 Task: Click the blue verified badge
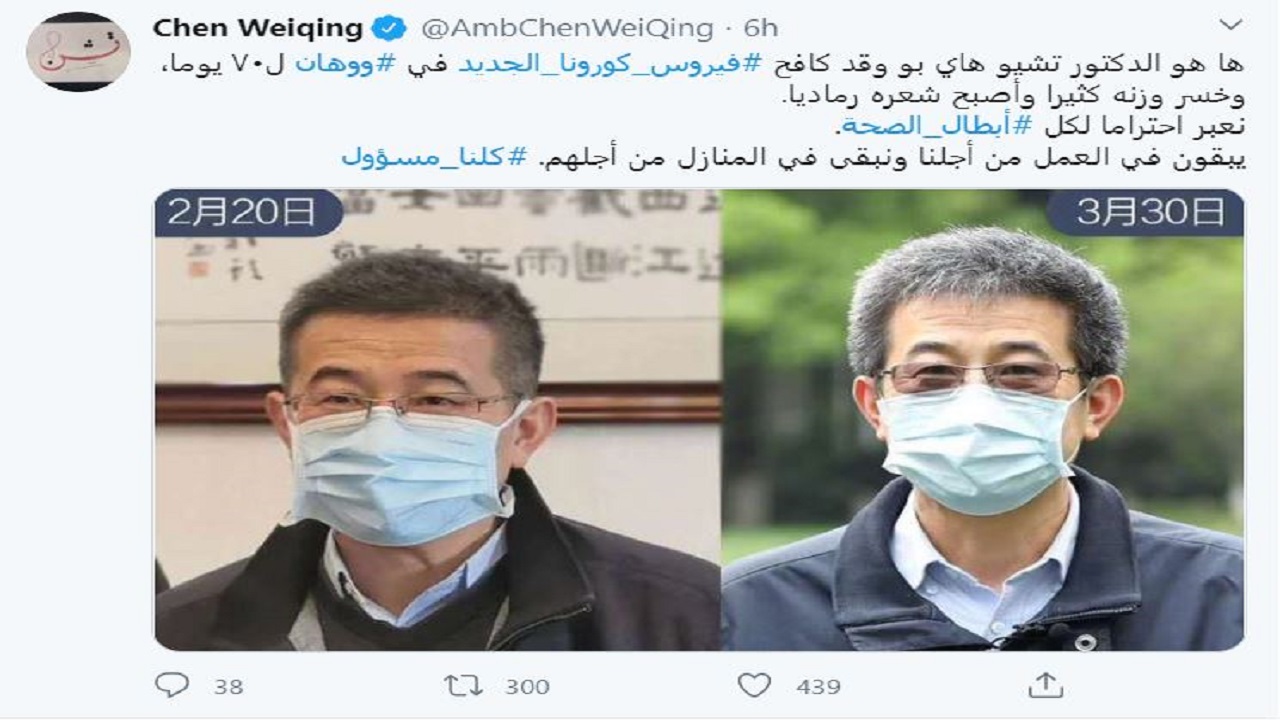tap(389, 29)
